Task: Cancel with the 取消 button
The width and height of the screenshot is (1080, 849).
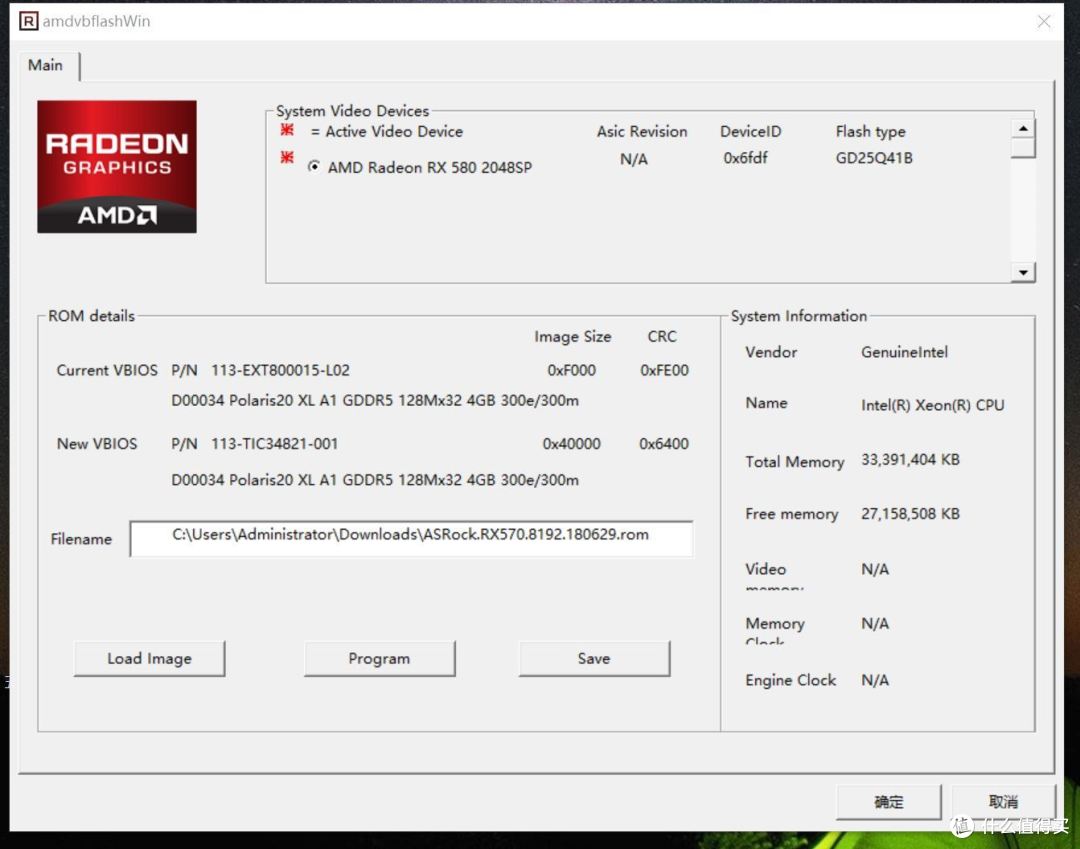Action: pyautogui.click(x=1003, y=802)
